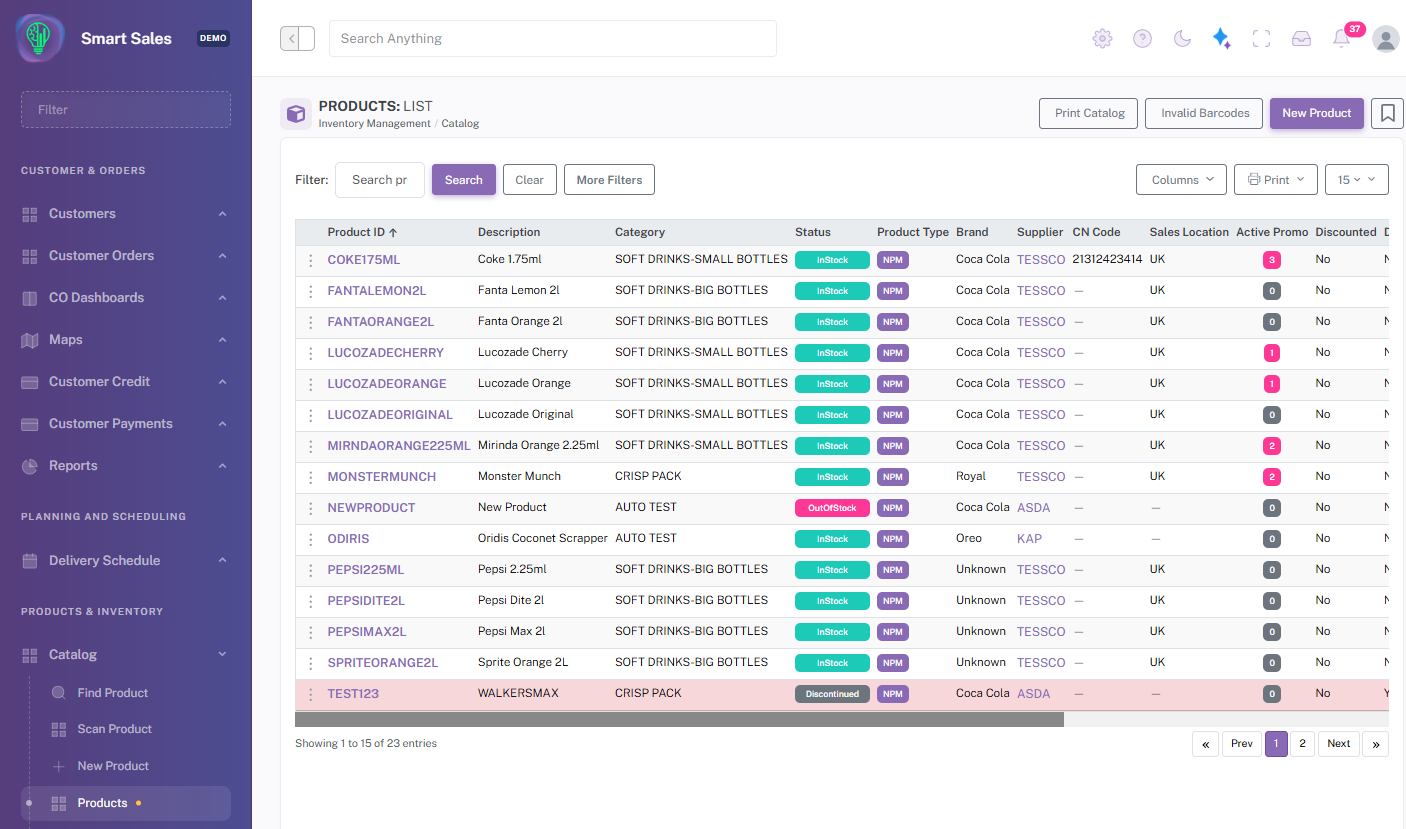Open row actions menu for TEST123
The image size is (1406, 829).
point(311,694)
